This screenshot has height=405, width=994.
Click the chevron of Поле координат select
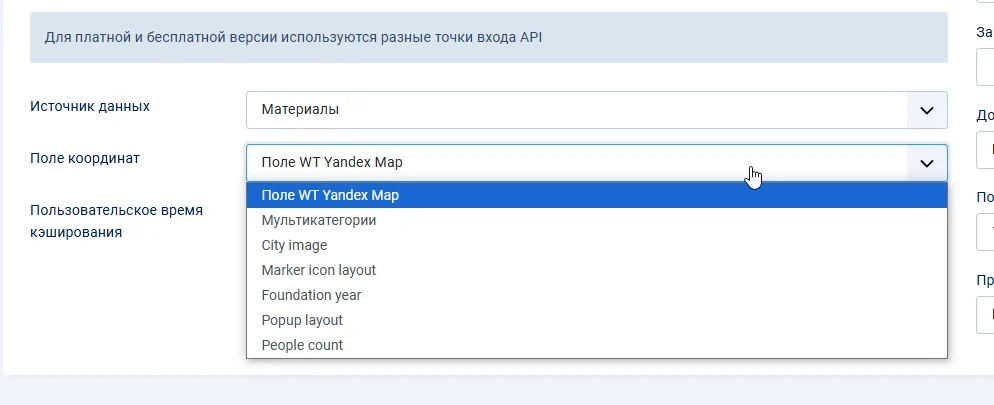click(x=927, y=164)
